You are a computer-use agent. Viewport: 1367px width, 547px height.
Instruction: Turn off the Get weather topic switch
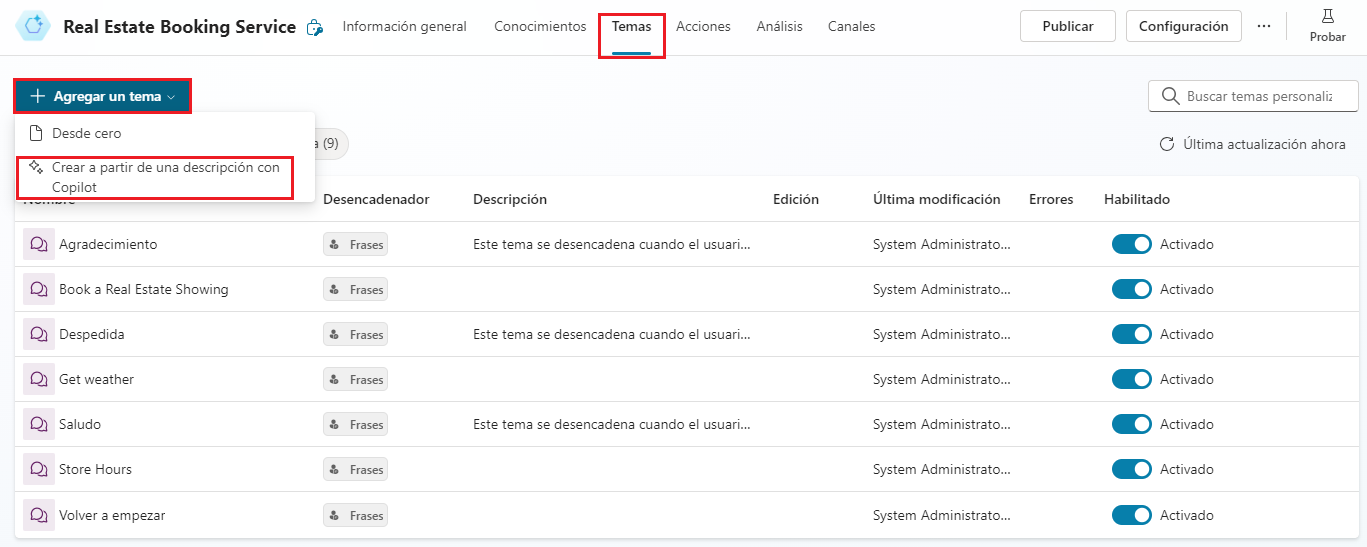[1132, 379]
